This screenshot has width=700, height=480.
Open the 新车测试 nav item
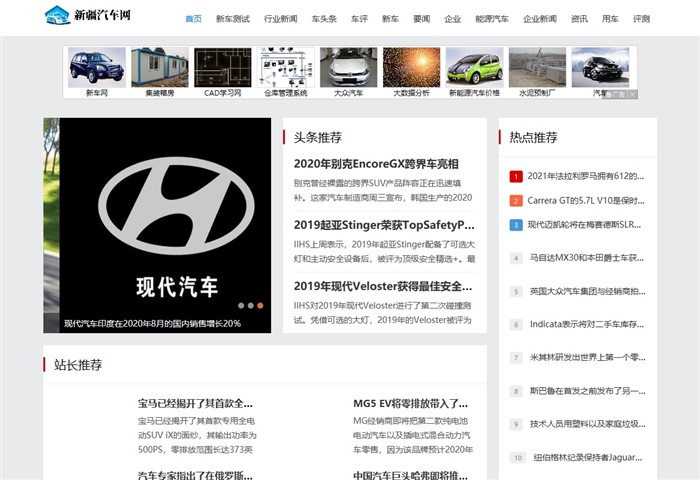[x=233, y=19]
